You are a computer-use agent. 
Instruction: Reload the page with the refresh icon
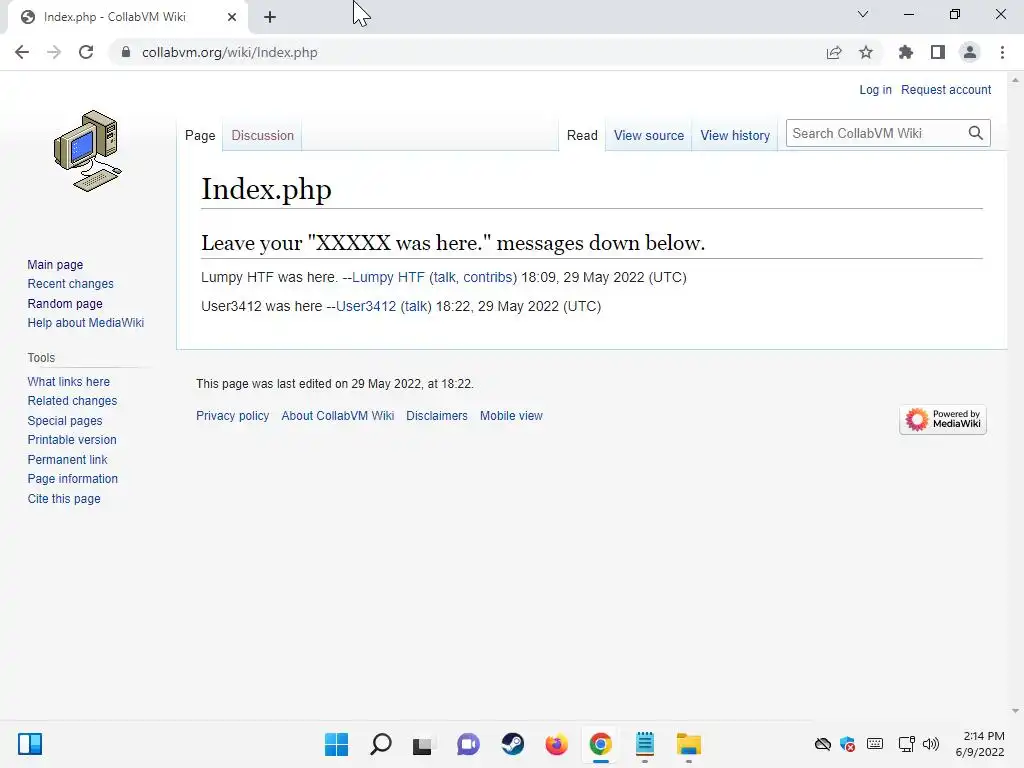coord(86,52)
